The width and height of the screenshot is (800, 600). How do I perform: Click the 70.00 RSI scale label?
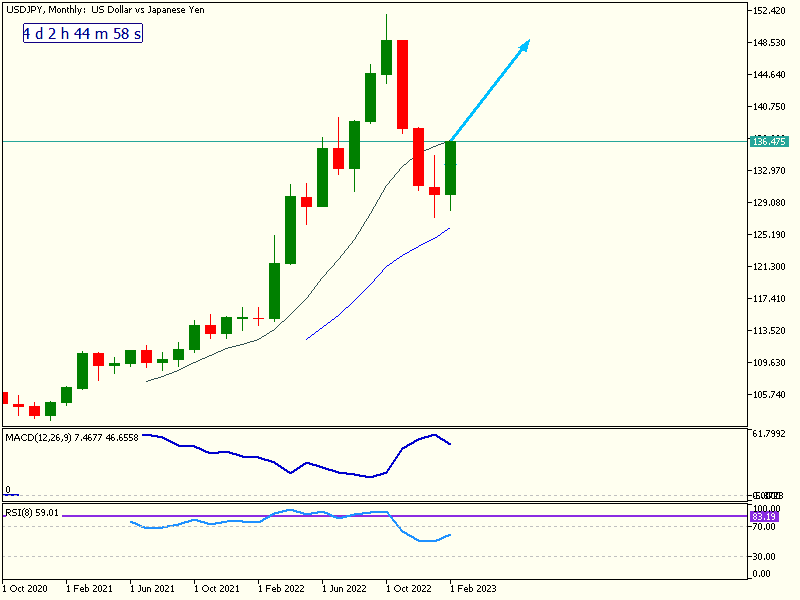click(x=762, y=526)
